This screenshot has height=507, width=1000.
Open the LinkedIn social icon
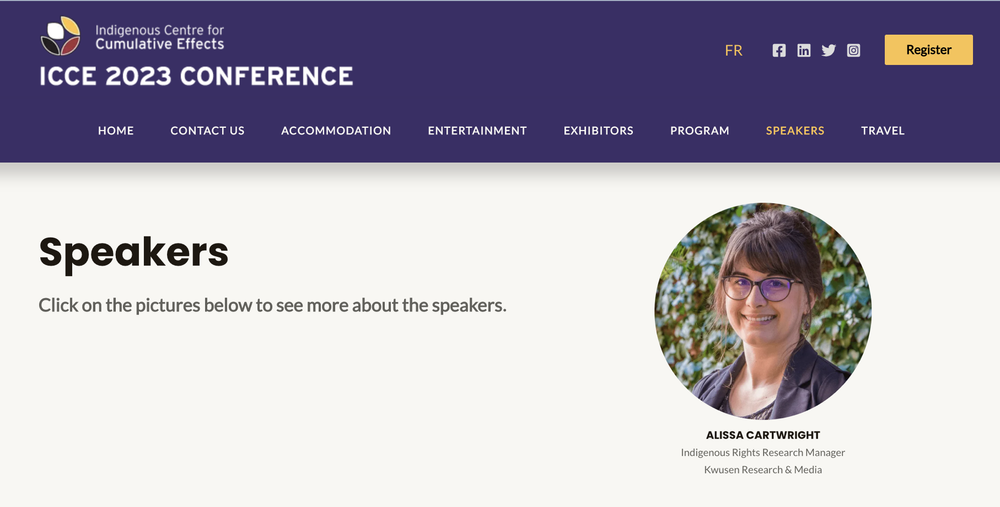[x=804, y=50]
